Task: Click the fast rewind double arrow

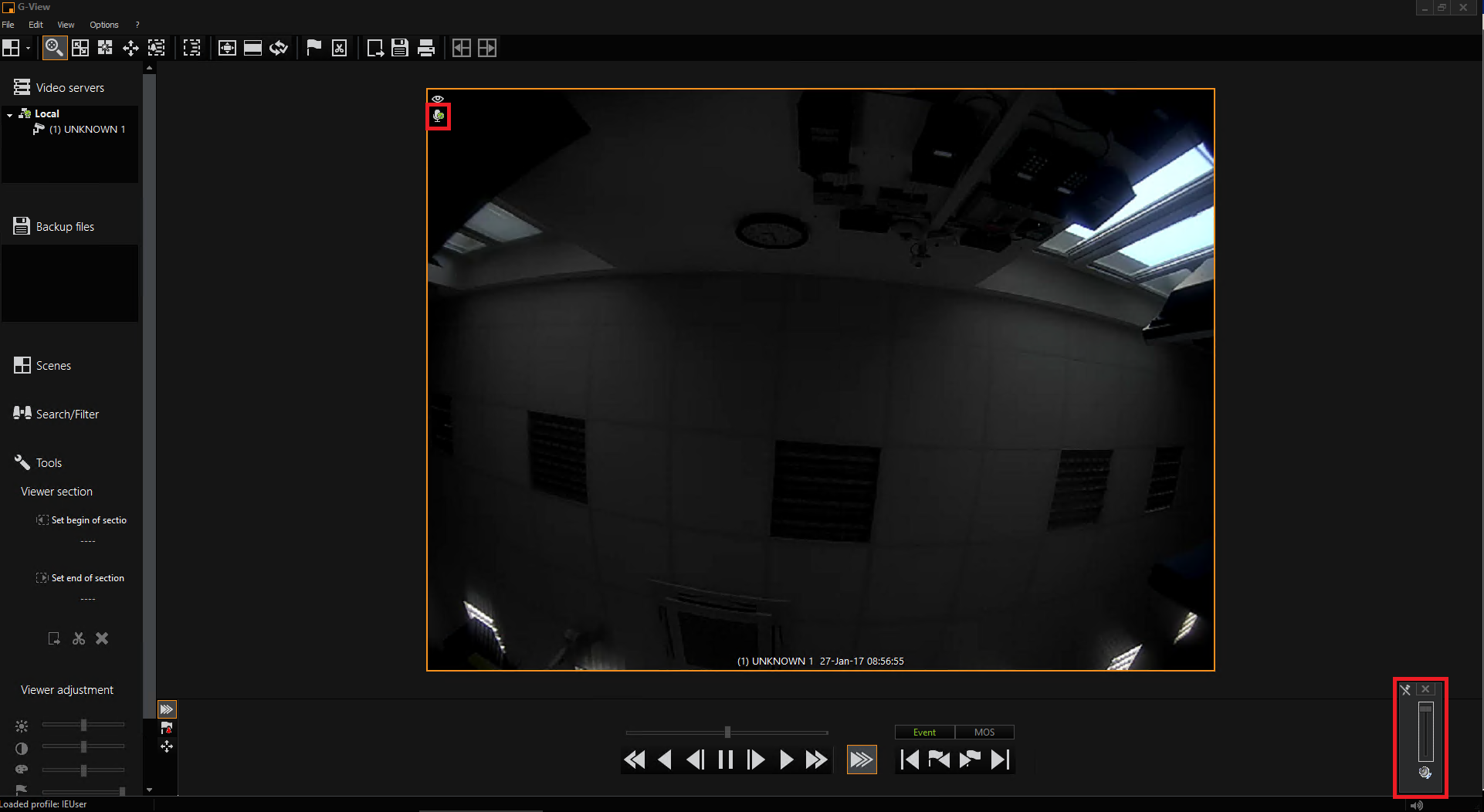Action: 634,760
